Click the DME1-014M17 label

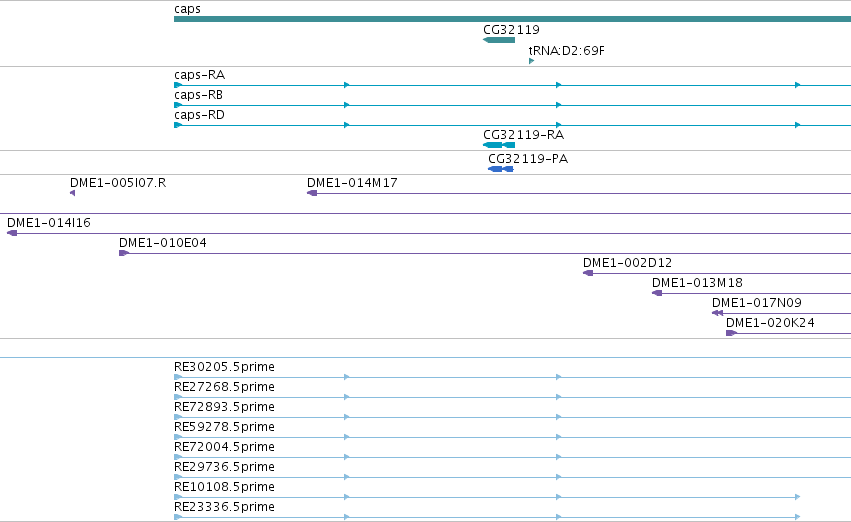coord(352,183)
